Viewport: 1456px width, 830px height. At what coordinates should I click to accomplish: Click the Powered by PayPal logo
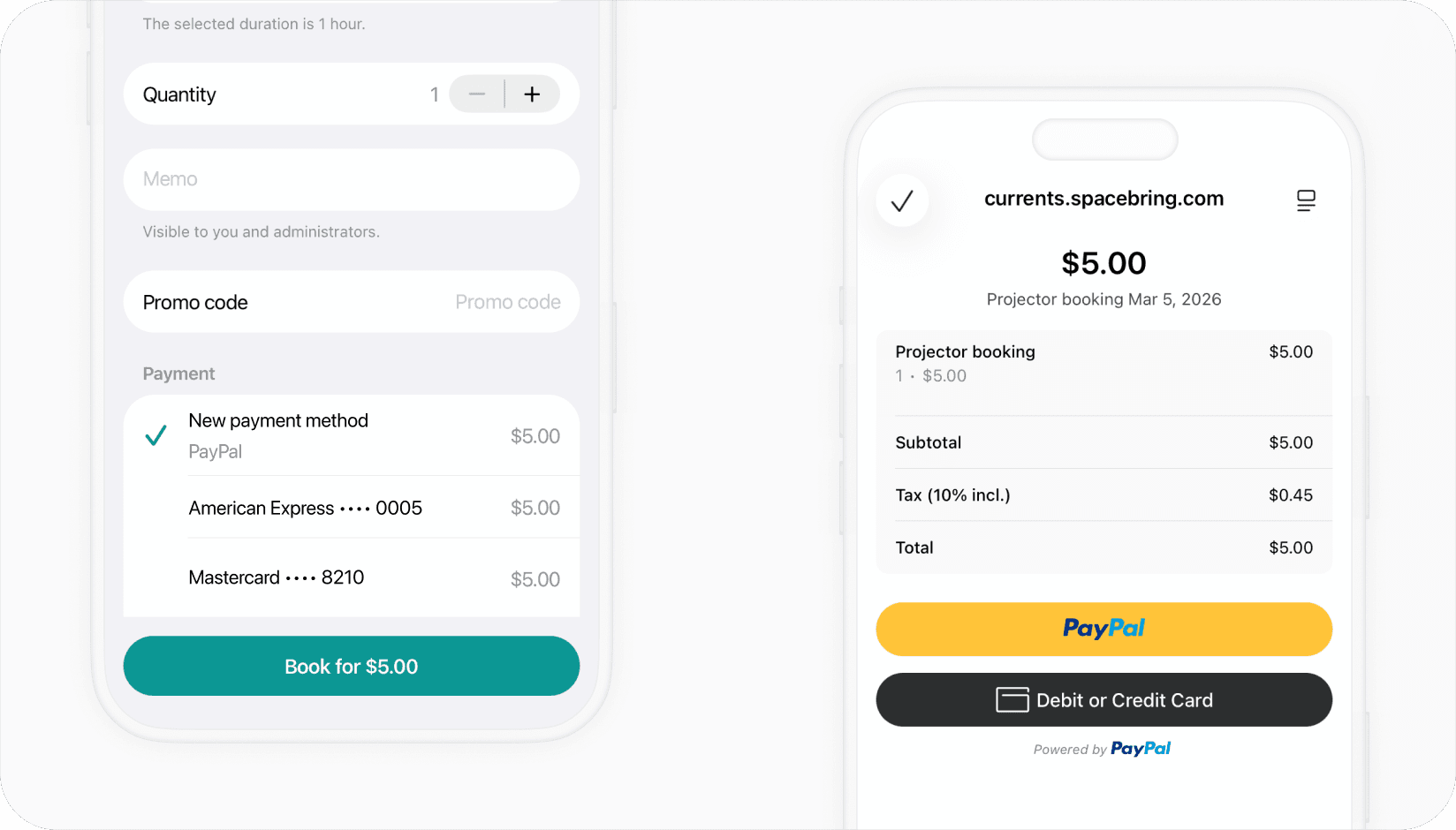[1141, 748]
